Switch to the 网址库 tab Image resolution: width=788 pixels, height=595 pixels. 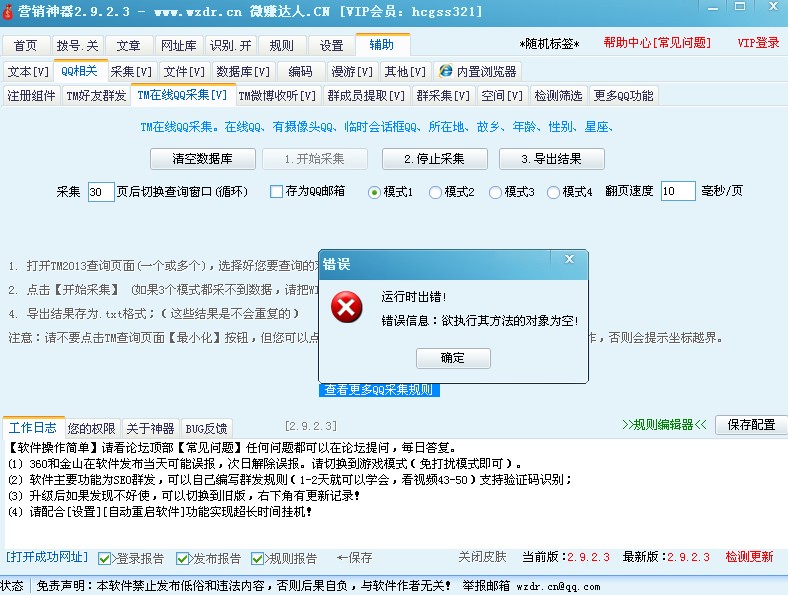(x=179, y=45)
